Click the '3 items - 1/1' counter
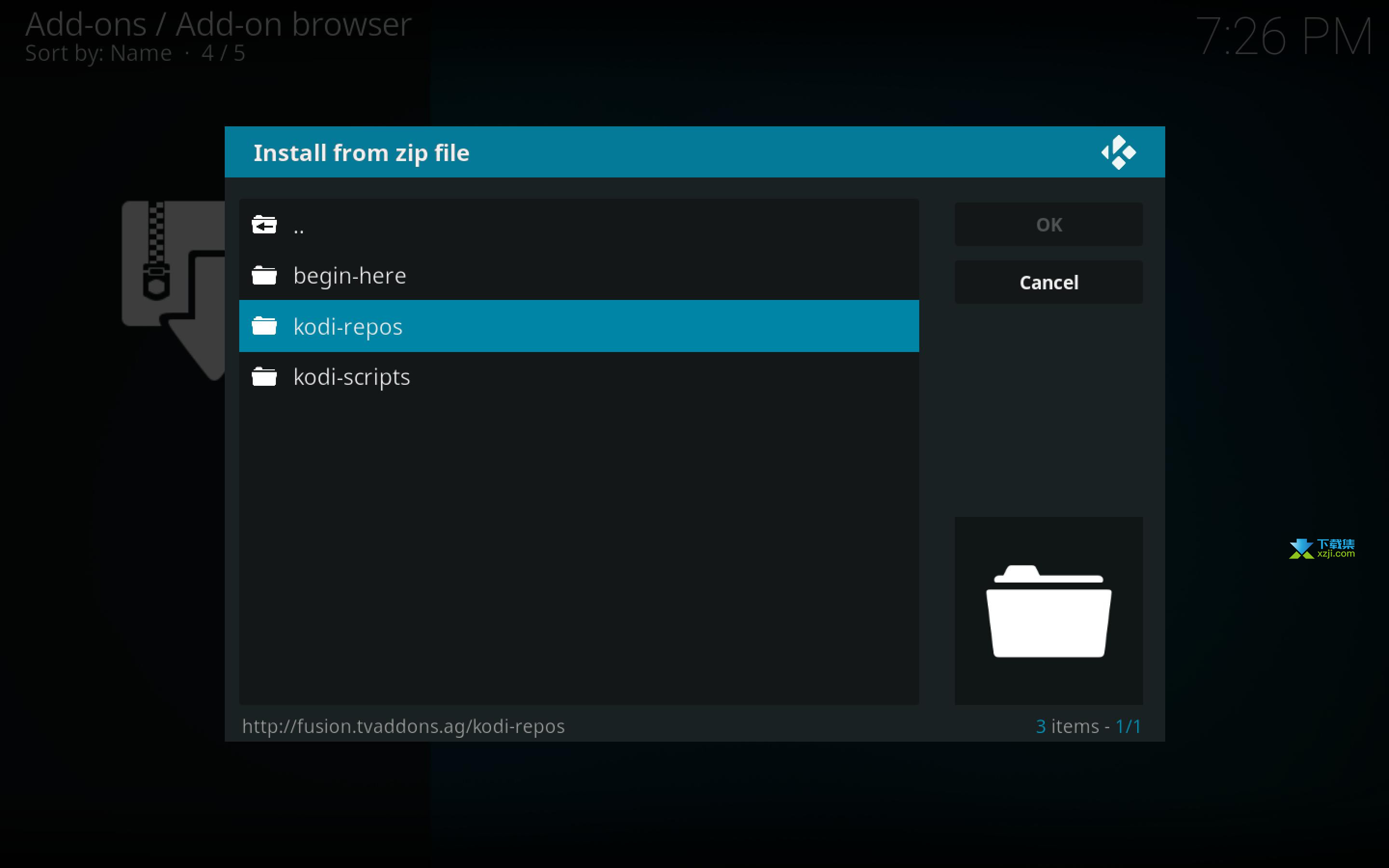This screenshot has width=1389, height=868. point(1088,726)
